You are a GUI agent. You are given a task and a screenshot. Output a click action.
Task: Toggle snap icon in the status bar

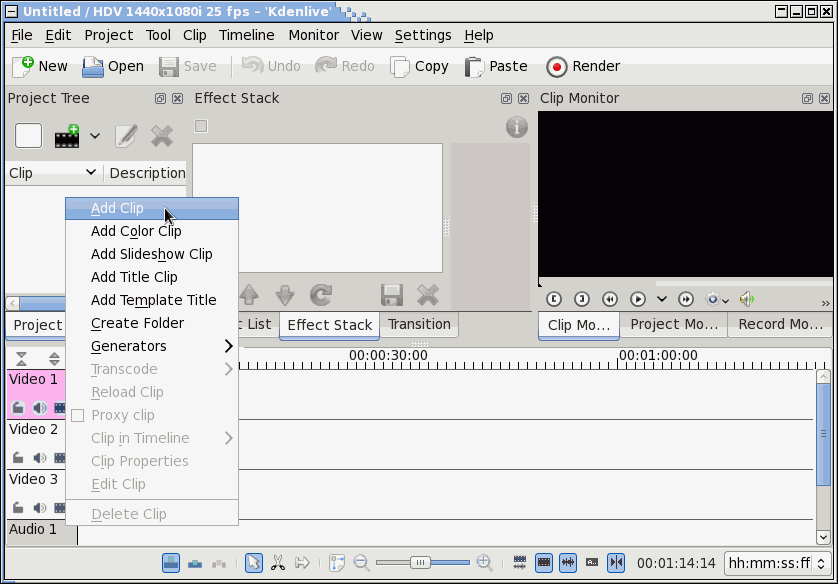[616, 563]
